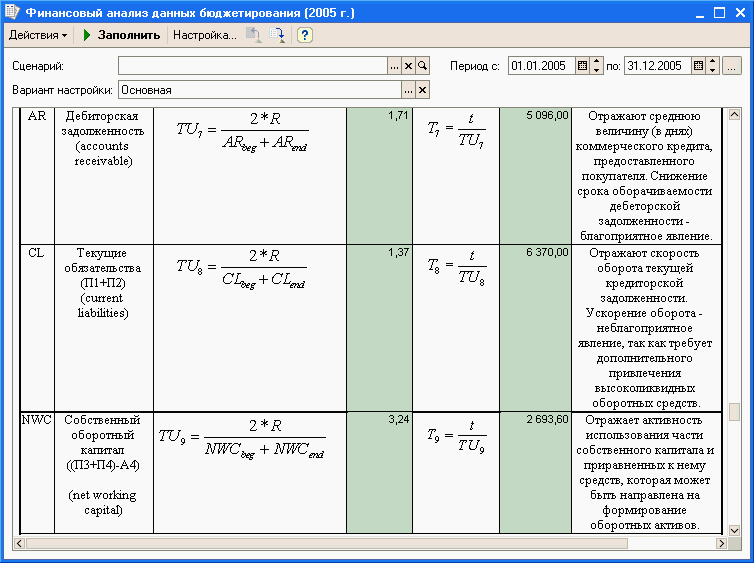
Task: Decrease period start date with down arrow
Action: 596,70
